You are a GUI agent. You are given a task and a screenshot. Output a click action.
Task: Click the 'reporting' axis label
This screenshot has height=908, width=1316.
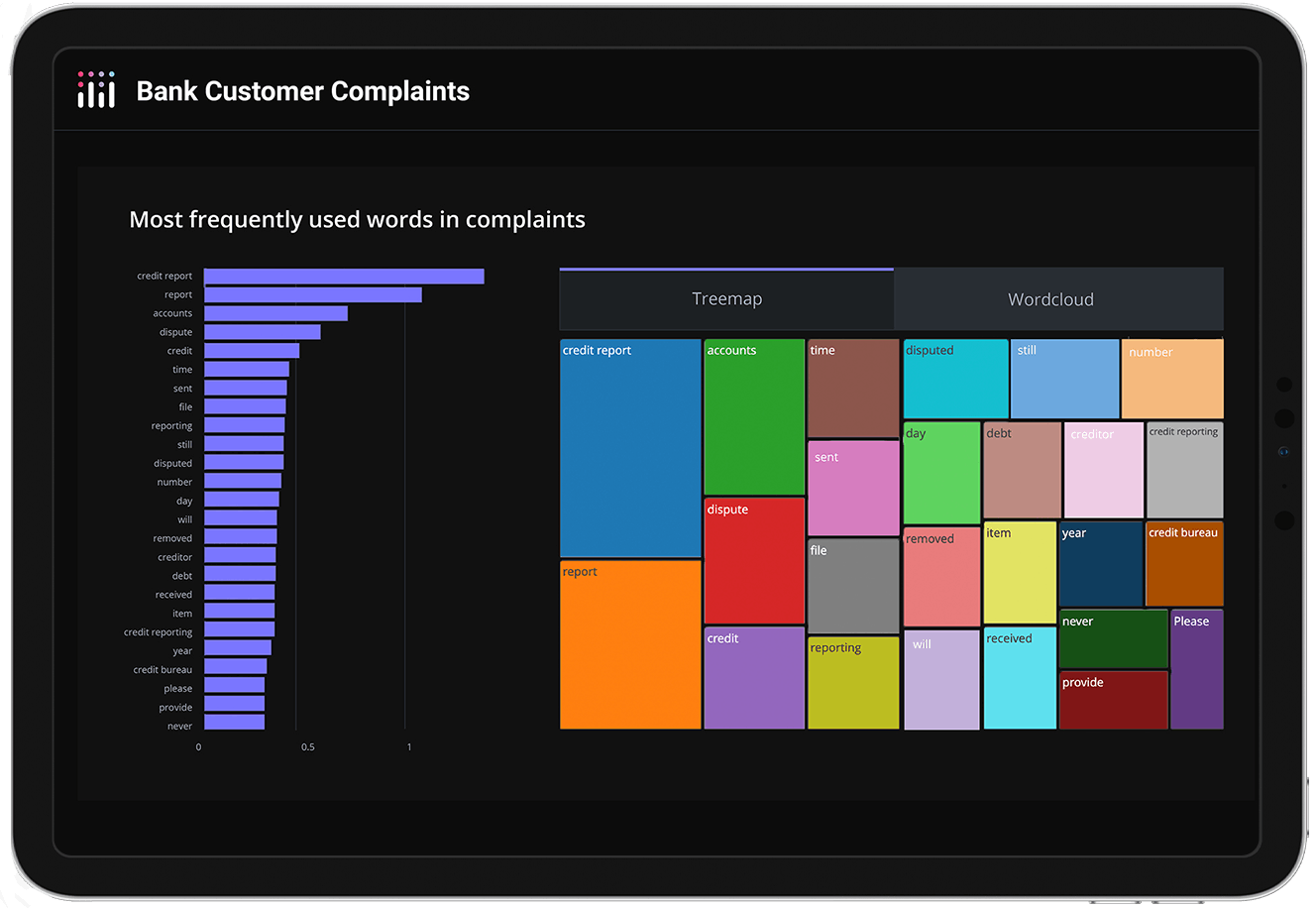point(169,425)
